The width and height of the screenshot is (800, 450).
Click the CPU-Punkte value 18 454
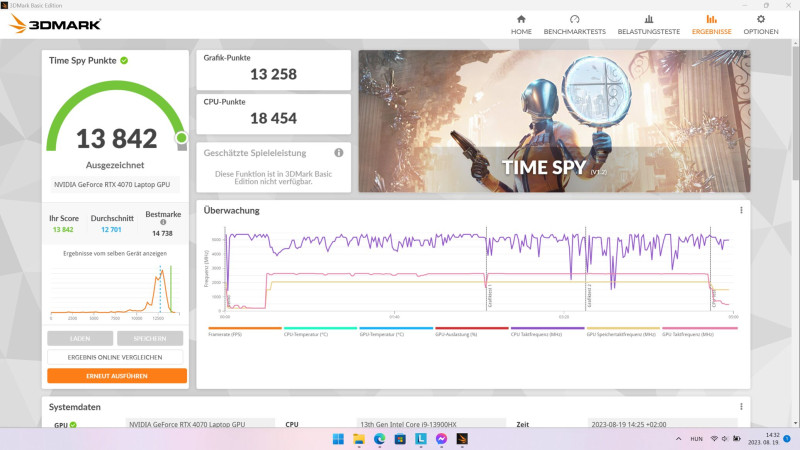tap(273, 118)
